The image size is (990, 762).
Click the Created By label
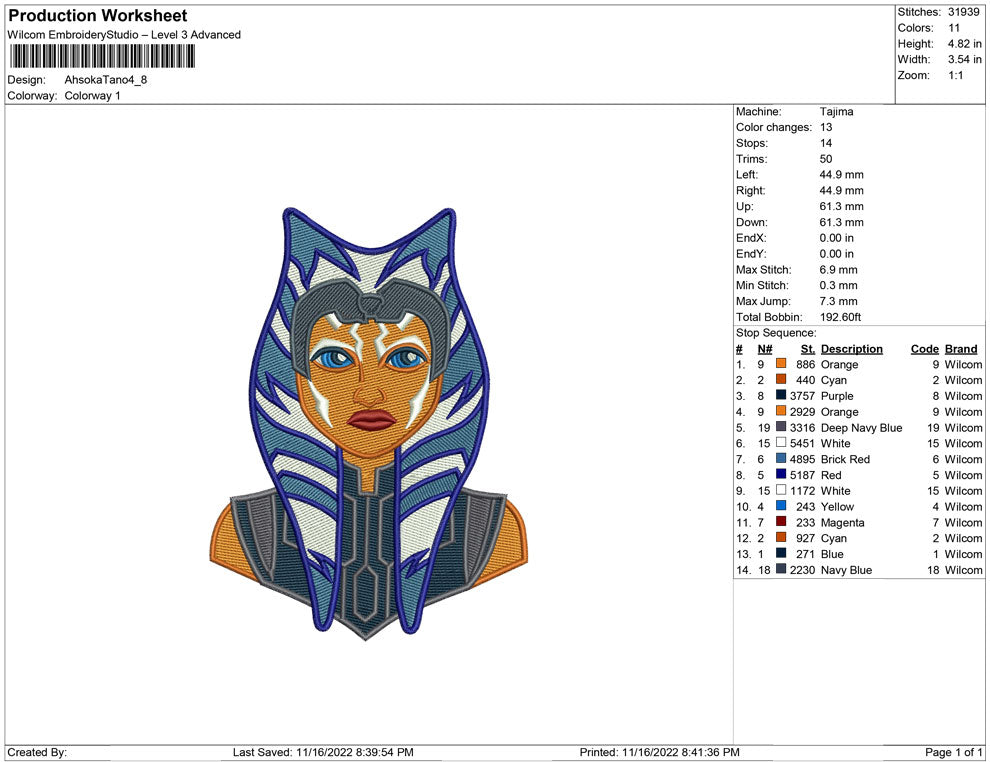(x=37, y=752)
